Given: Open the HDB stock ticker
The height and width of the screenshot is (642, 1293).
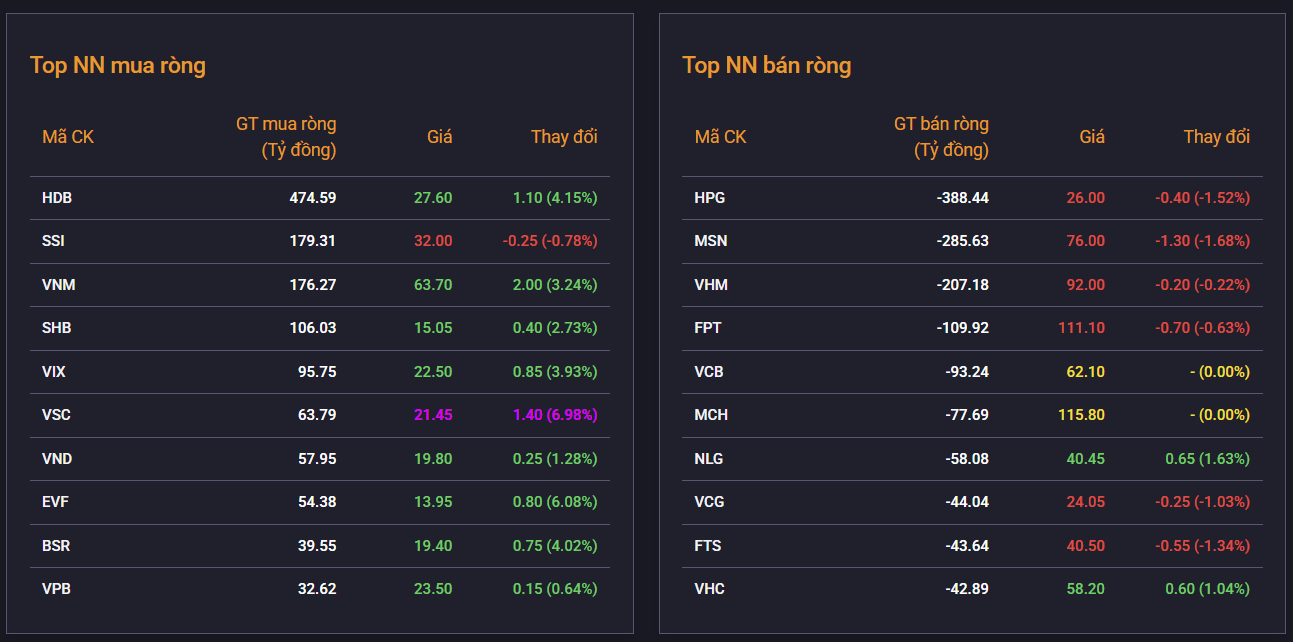Looking at the screenshot, I should (57, 198).
